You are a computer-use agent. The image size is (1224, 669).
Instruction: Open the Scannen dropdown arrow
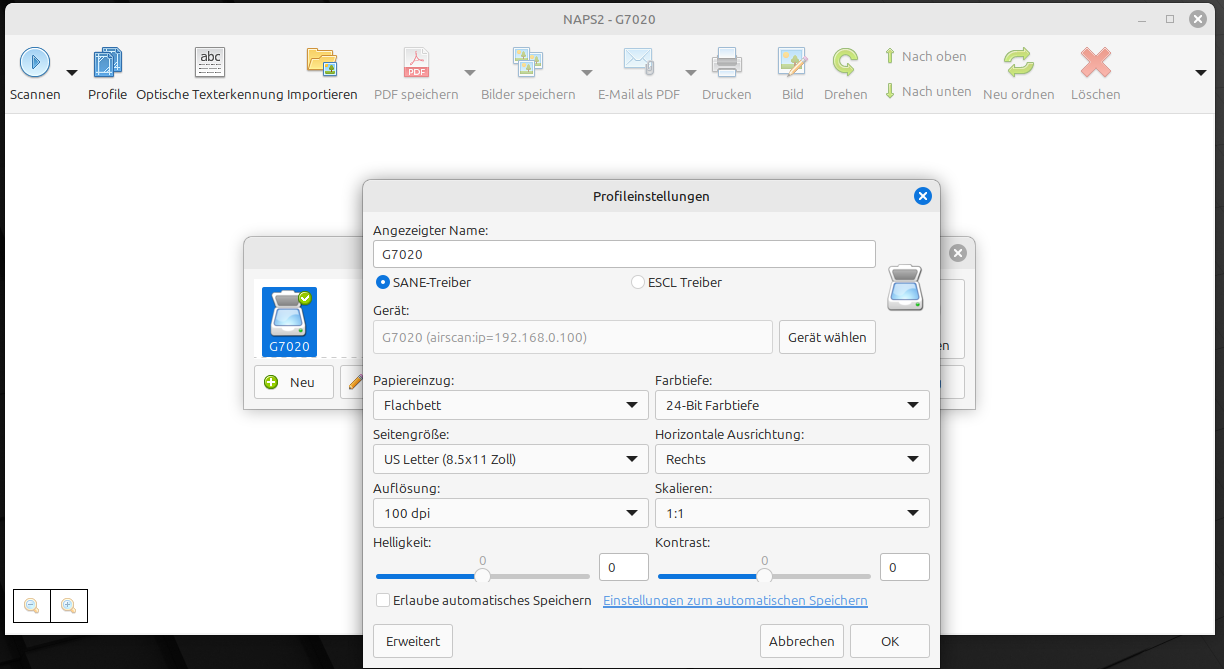tap(72, 72)
